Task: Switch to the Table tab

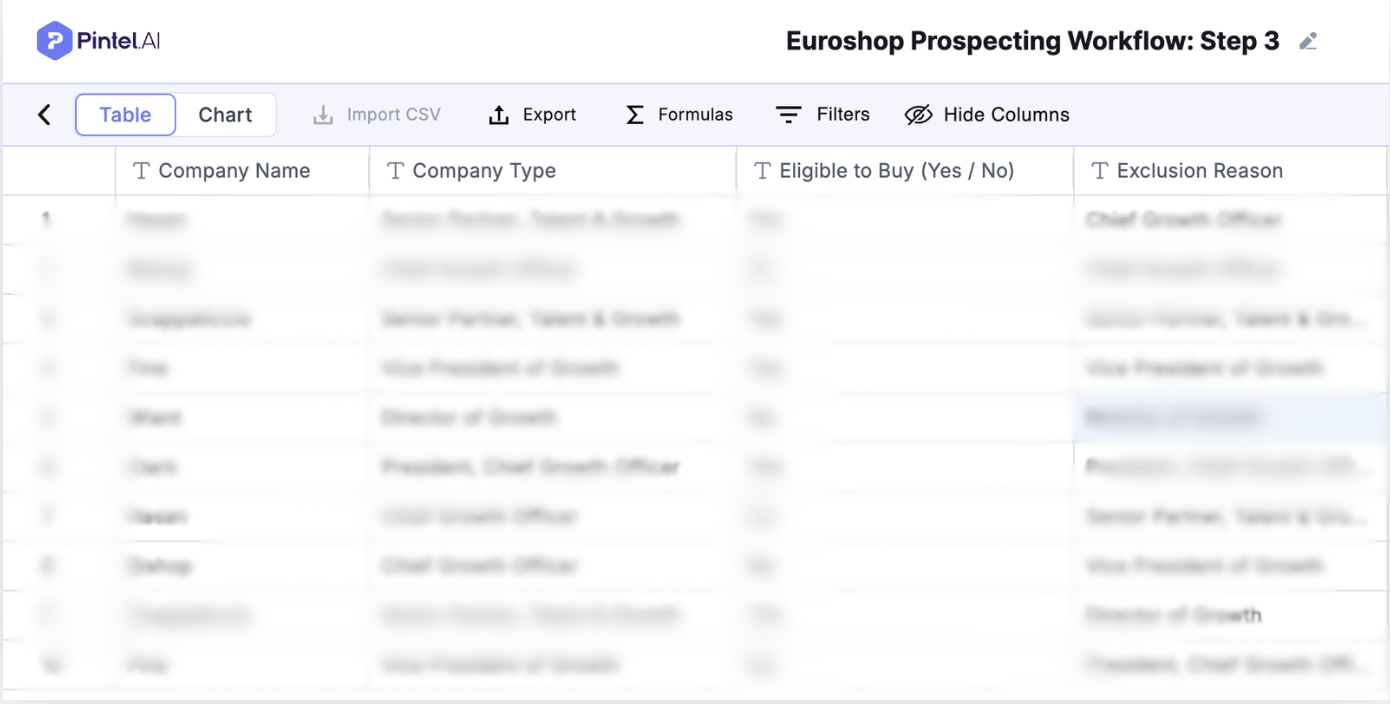Action: 125,115
